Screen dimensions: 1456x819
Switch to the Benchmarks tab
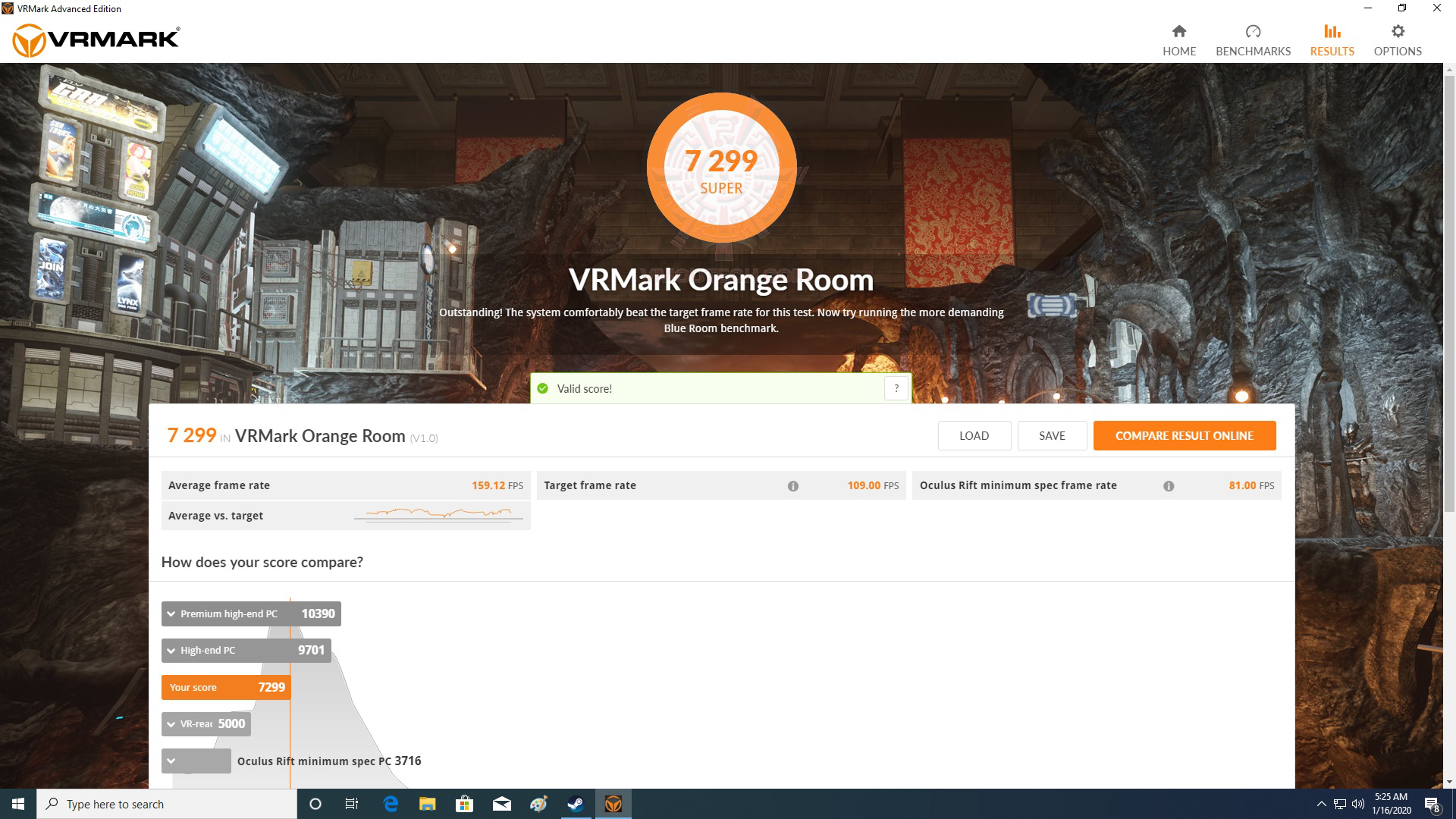[1253, 38]
